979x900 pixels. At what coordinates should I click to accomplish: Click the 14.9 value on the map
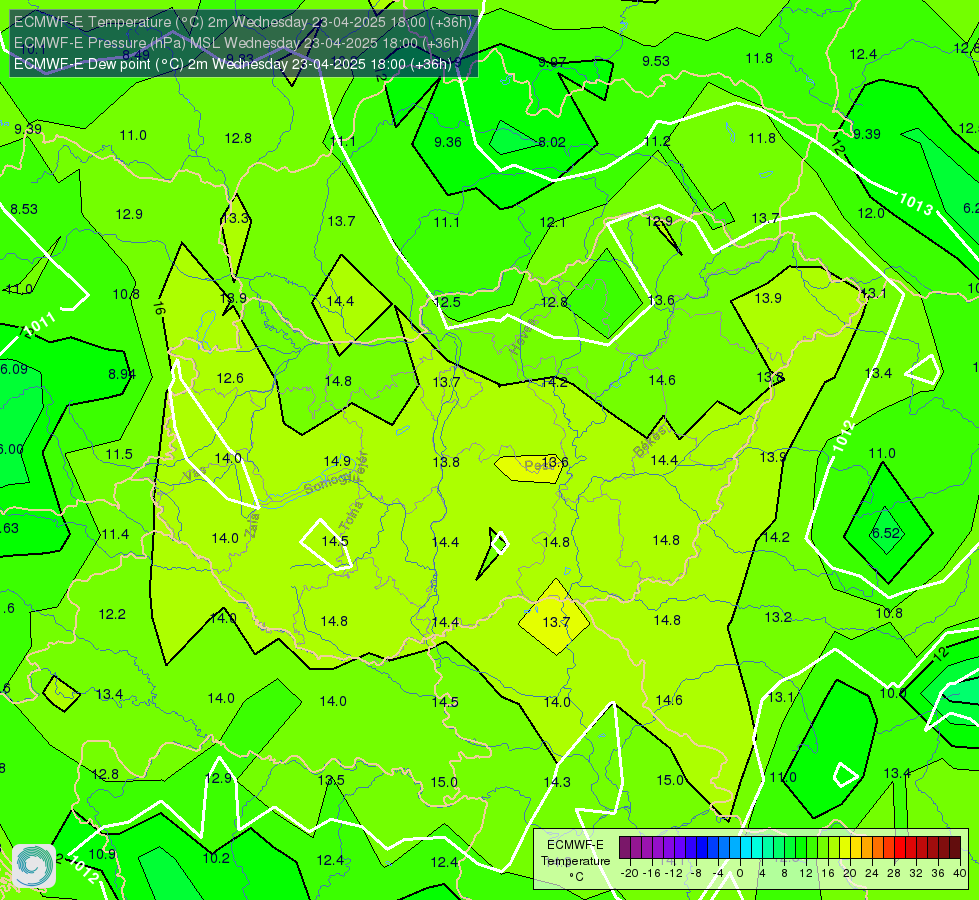(x=337, y=462)
